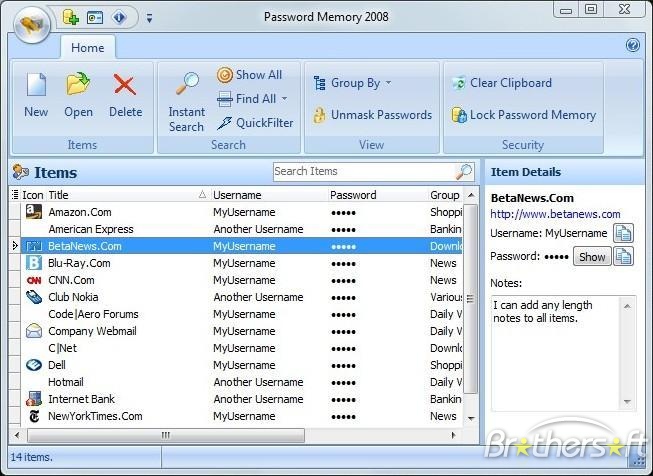Click Clear Clipboard
Viewport: 653px width, 476px height.
click(x=502, y=83)
